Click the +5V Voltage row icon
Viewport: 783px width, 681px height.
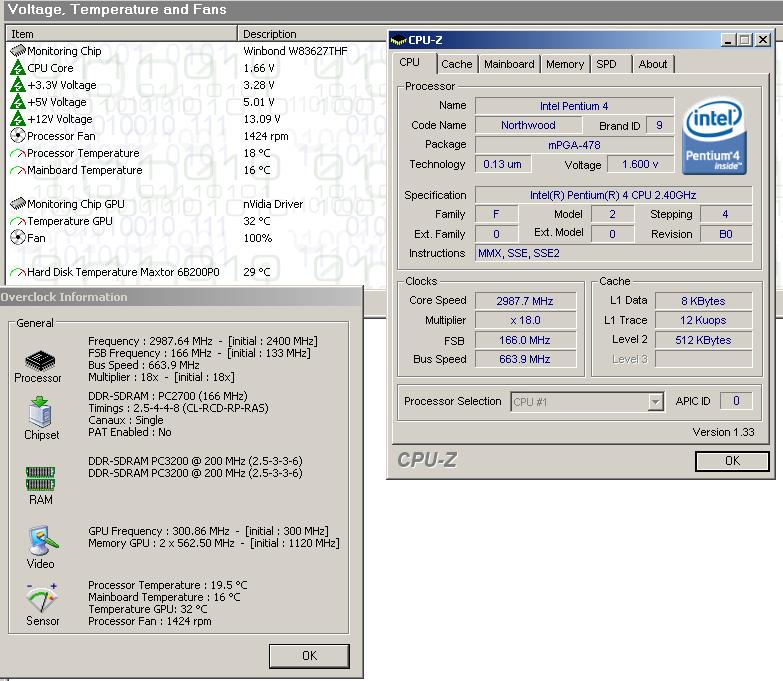pyautogui.click(x=18, y=101)
